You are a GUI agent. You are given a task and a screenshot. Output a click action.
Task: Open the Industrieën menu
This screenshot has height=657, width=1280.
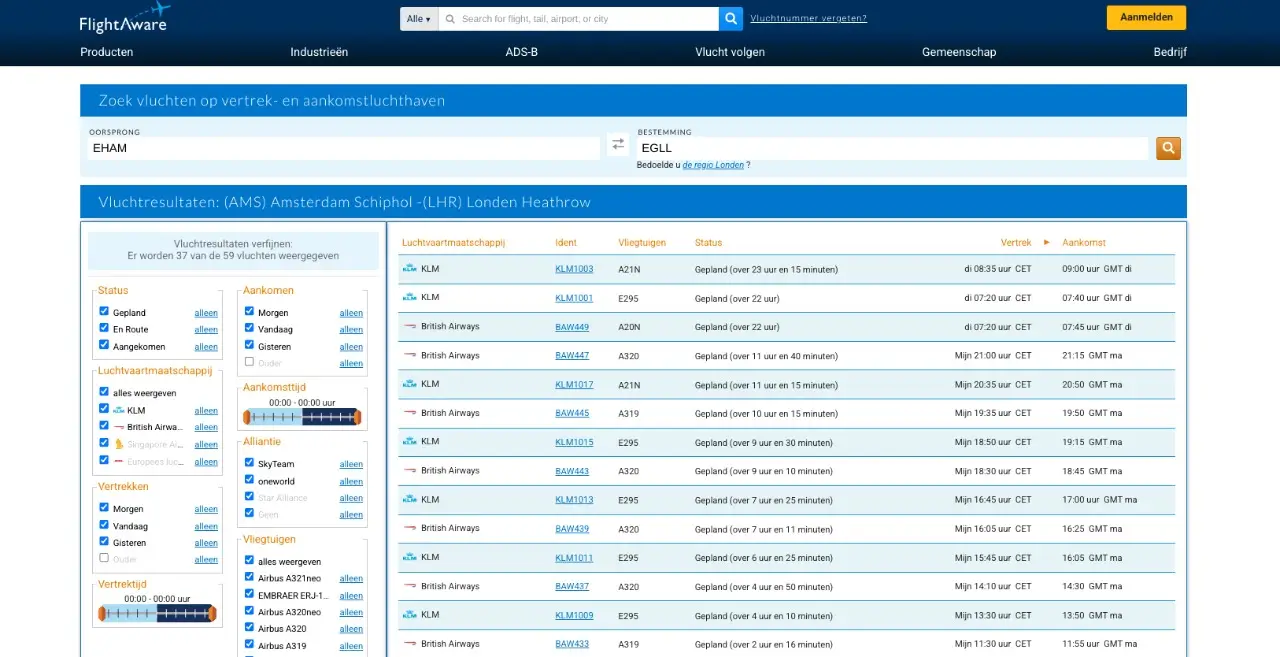(x=319, y=52)
